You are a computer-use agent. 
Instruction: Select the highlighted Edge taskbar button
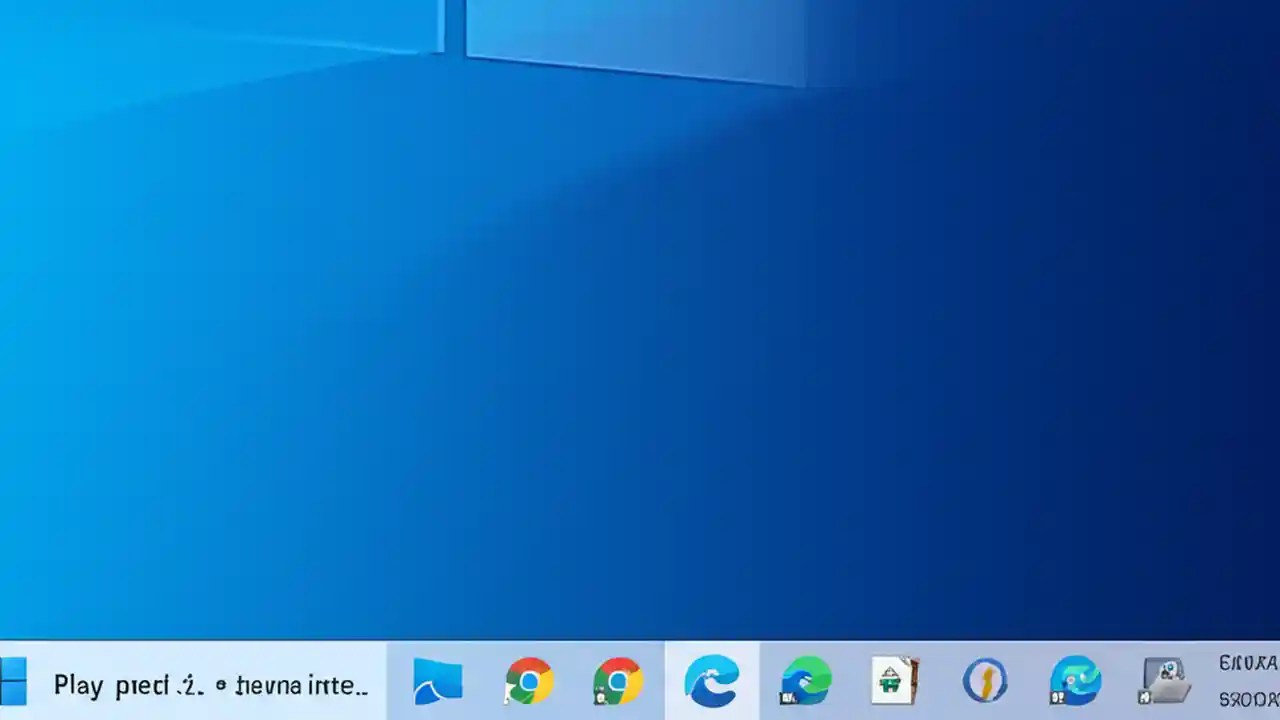(712, 683)
